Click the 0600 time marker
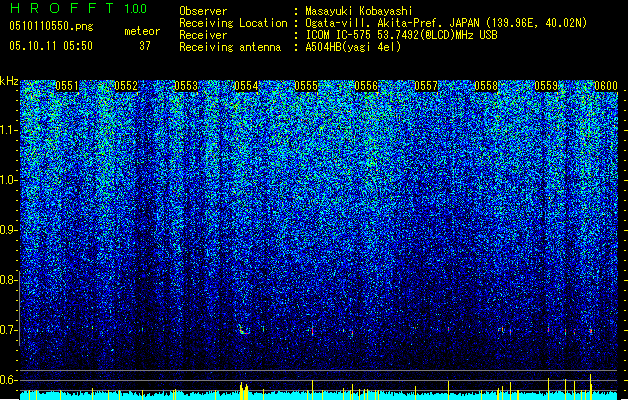This screenshot has height=400, width=629. (x=606, y=86)
